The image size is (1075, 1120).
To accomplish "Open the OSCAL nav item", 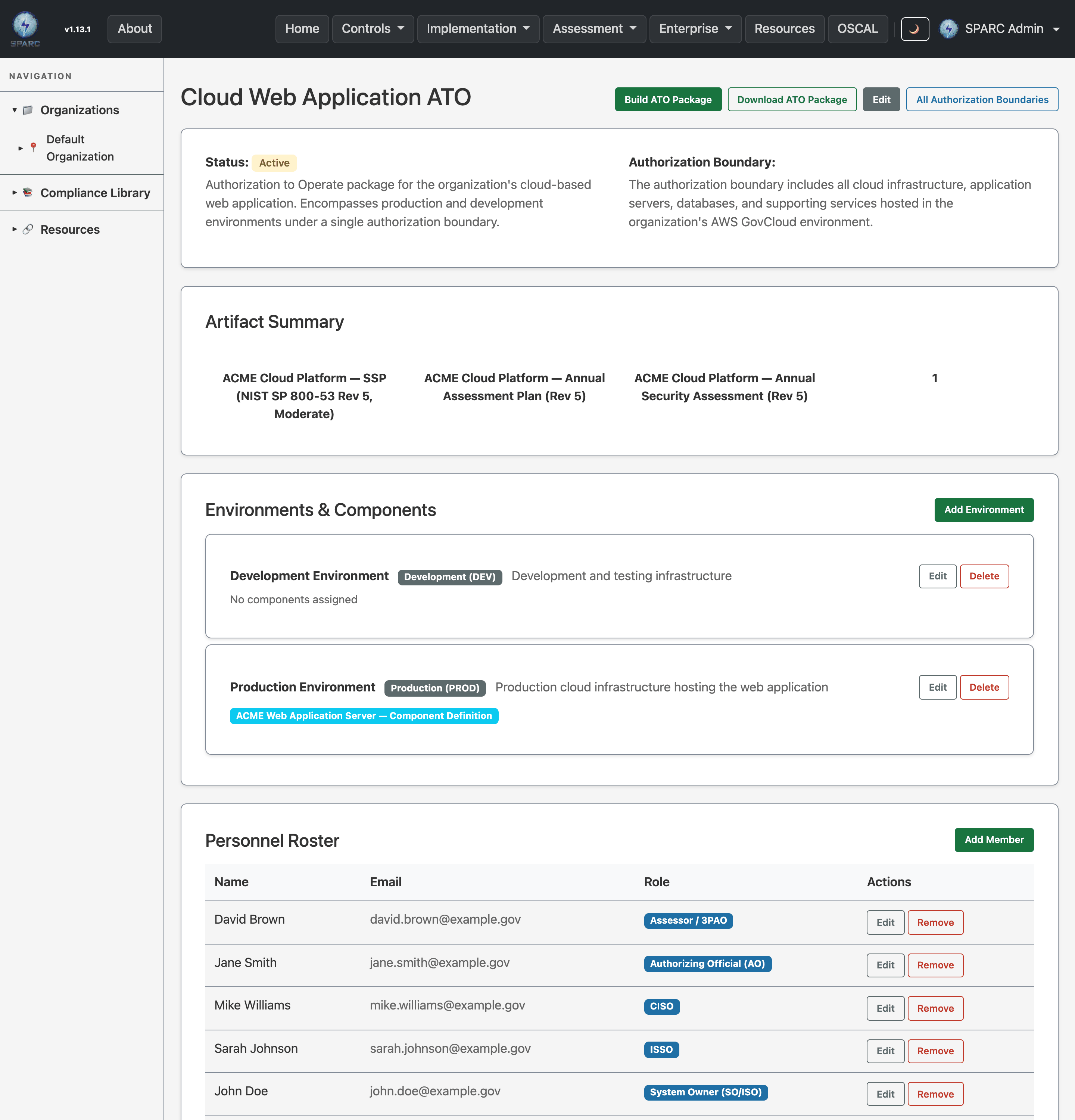I will click(x=857, y=29).
